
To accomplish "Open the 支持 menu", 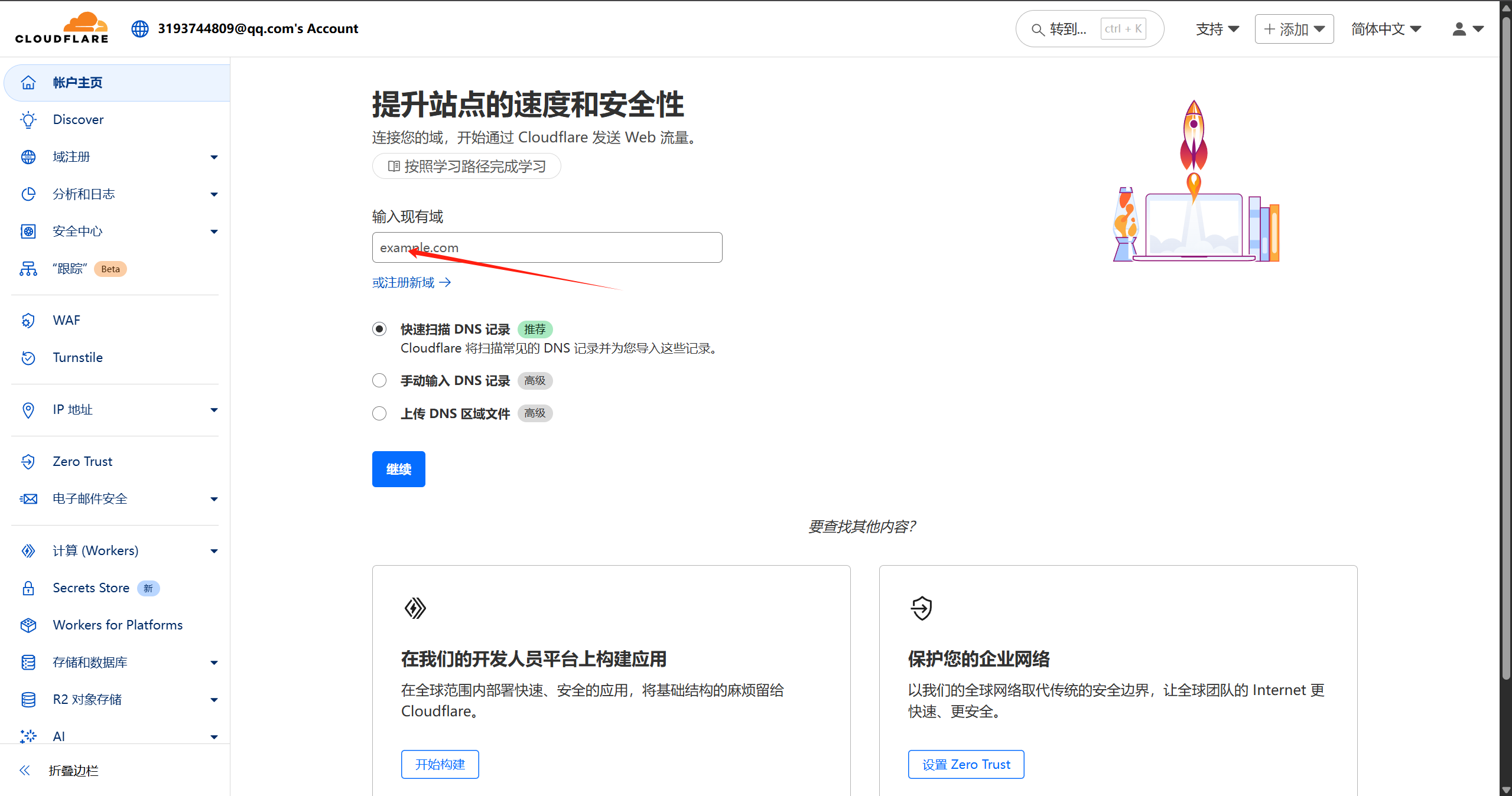I will [x=1217, y=29].
